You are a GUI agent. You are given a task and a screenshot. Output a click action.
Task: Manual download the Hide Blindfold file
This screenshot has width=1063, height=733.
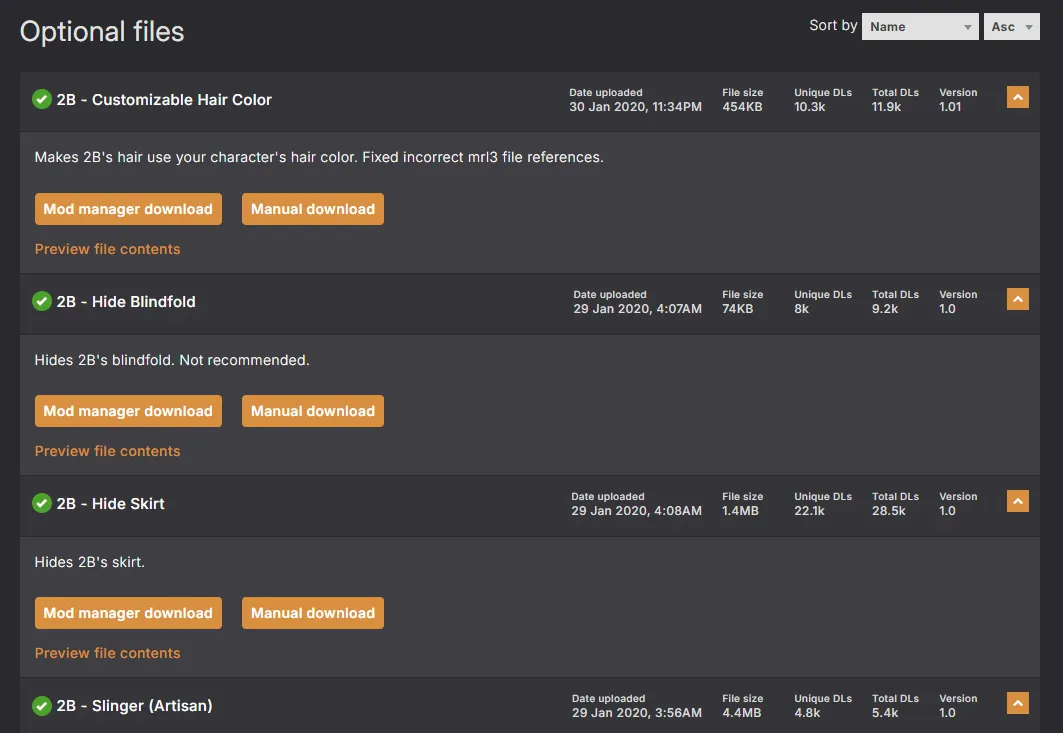click(x=312, y=411)
